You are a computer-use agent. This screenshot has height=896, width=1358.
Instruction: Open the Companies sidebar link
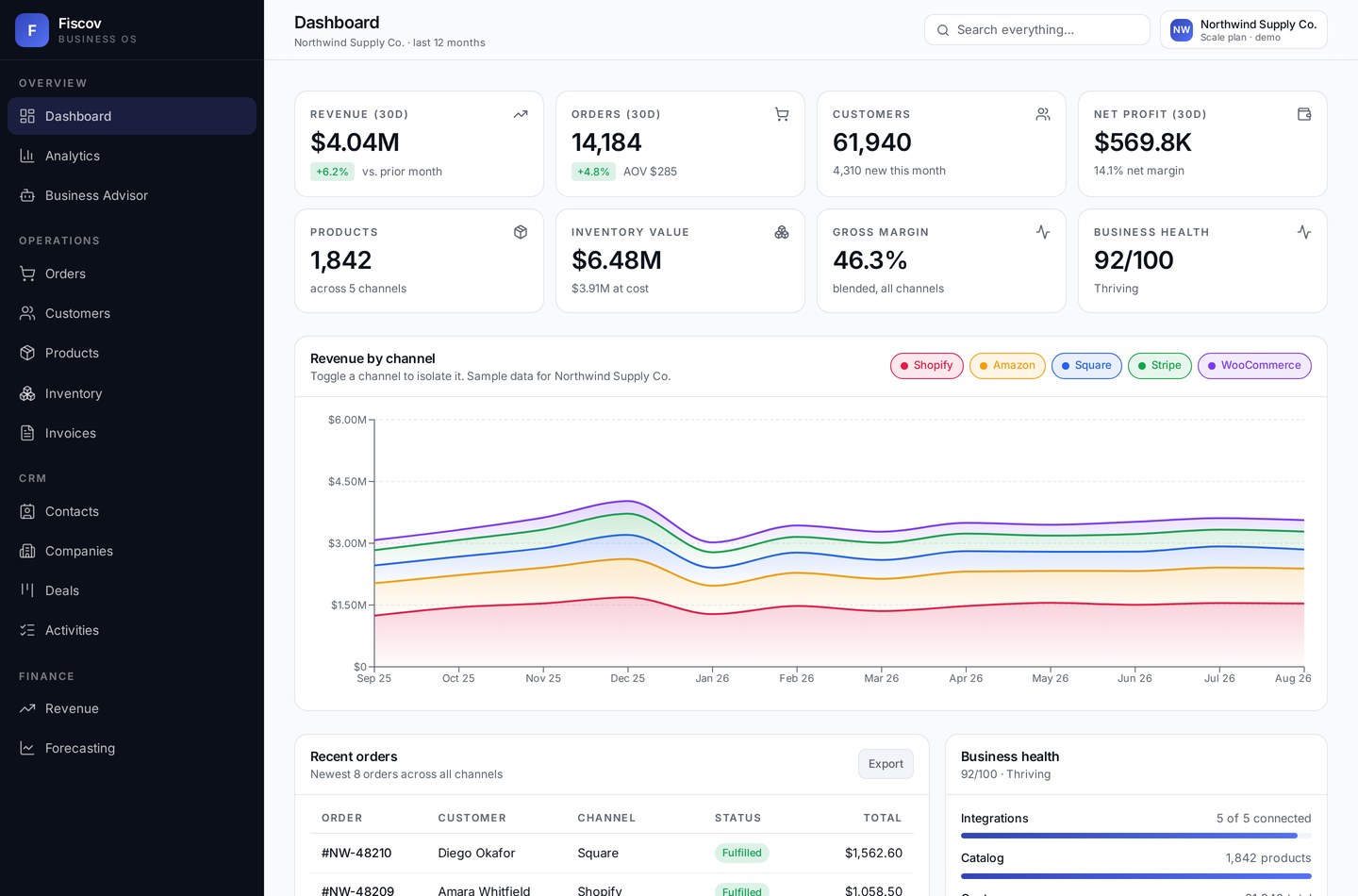coord(132,551)
